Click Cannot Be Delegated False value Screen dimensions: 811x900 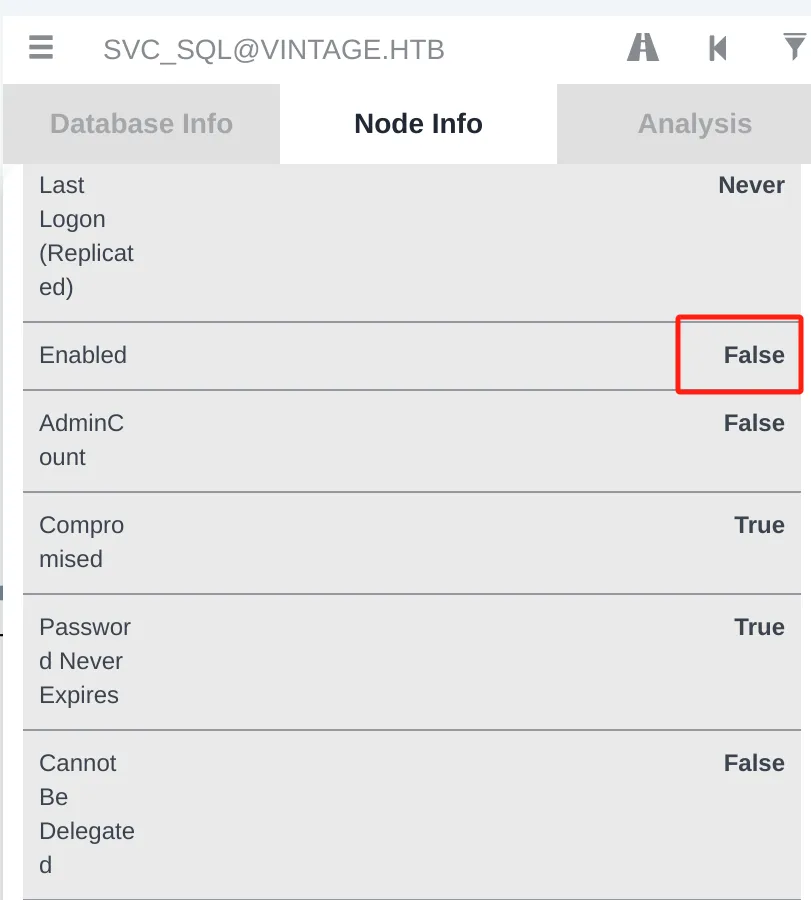coord(754,763)
